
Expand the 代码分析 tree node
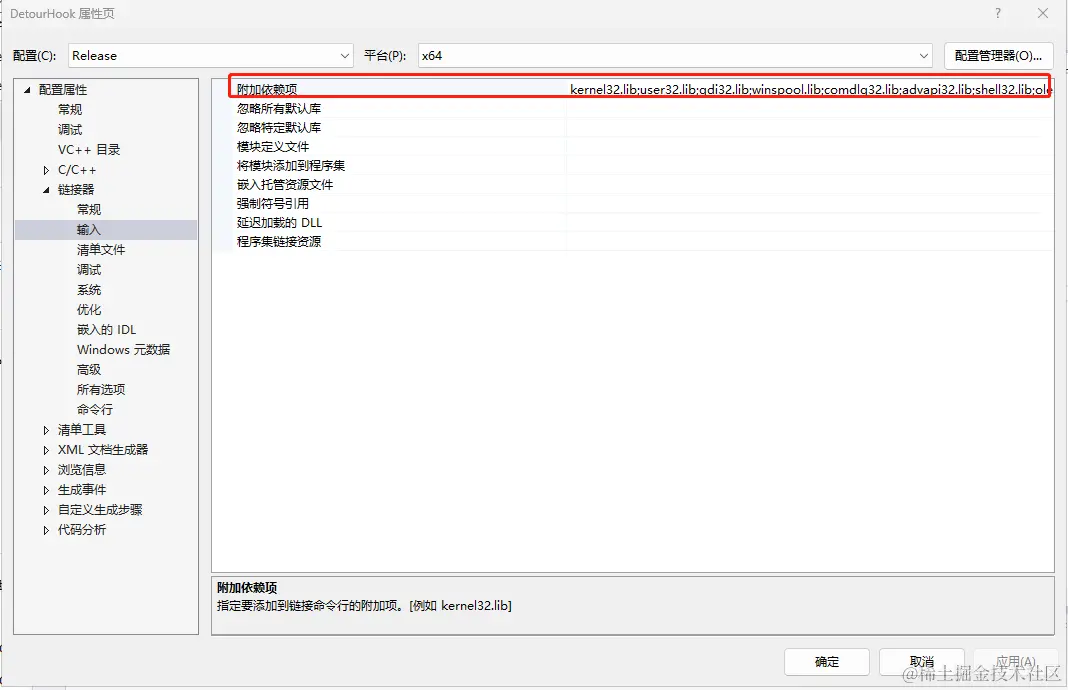pos(46,530)
